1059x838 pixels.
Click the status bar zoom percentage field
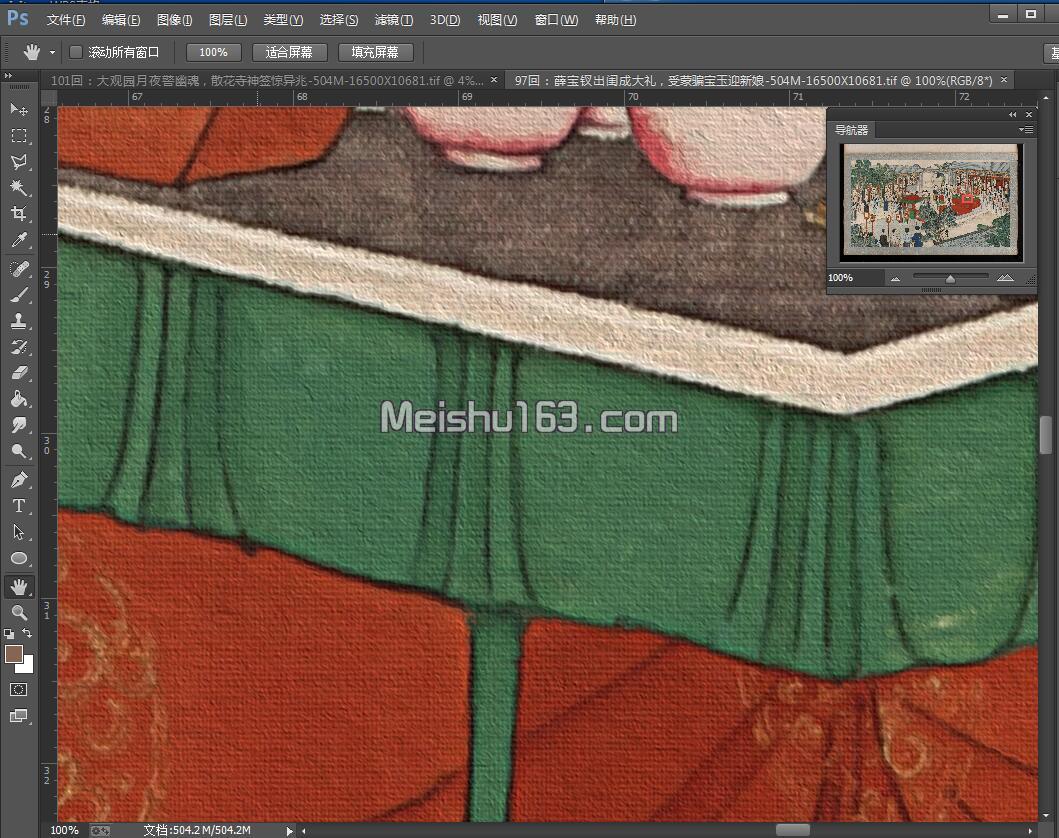pyautogui.click(x=65, y=831)
